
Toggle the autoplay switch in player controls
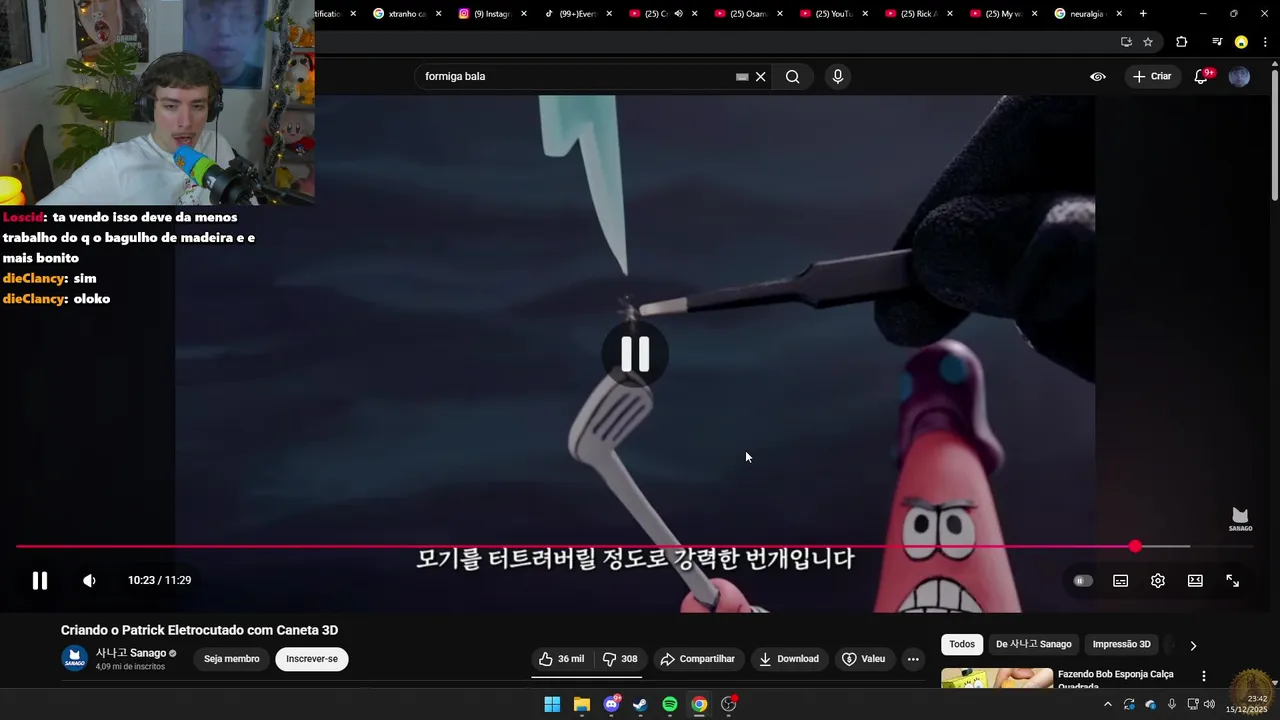[x=1083, y=581]
